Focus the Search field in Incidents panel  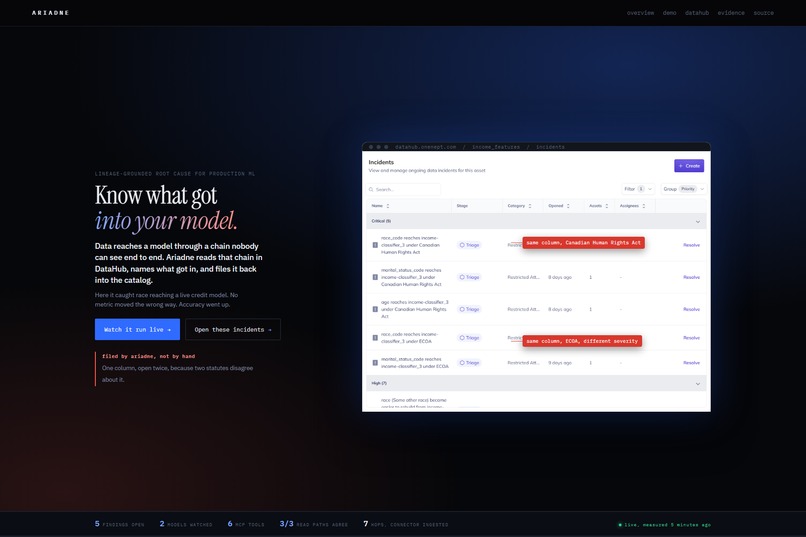point(404,190)
